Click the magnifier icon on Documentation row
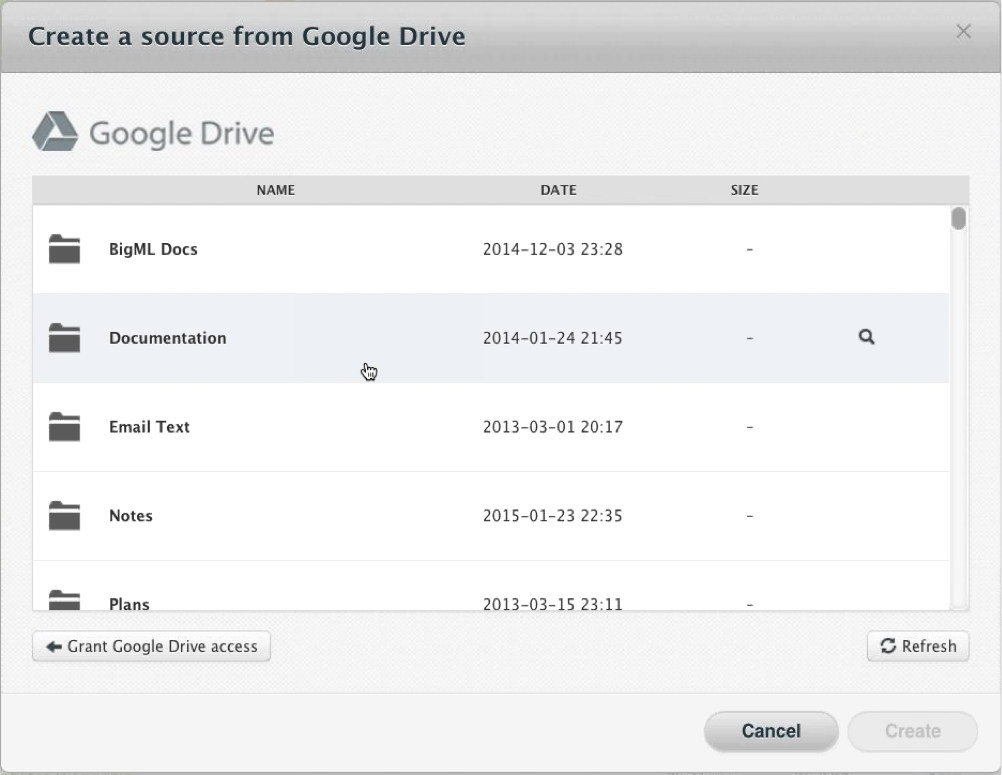 click(x=866, y=338)
